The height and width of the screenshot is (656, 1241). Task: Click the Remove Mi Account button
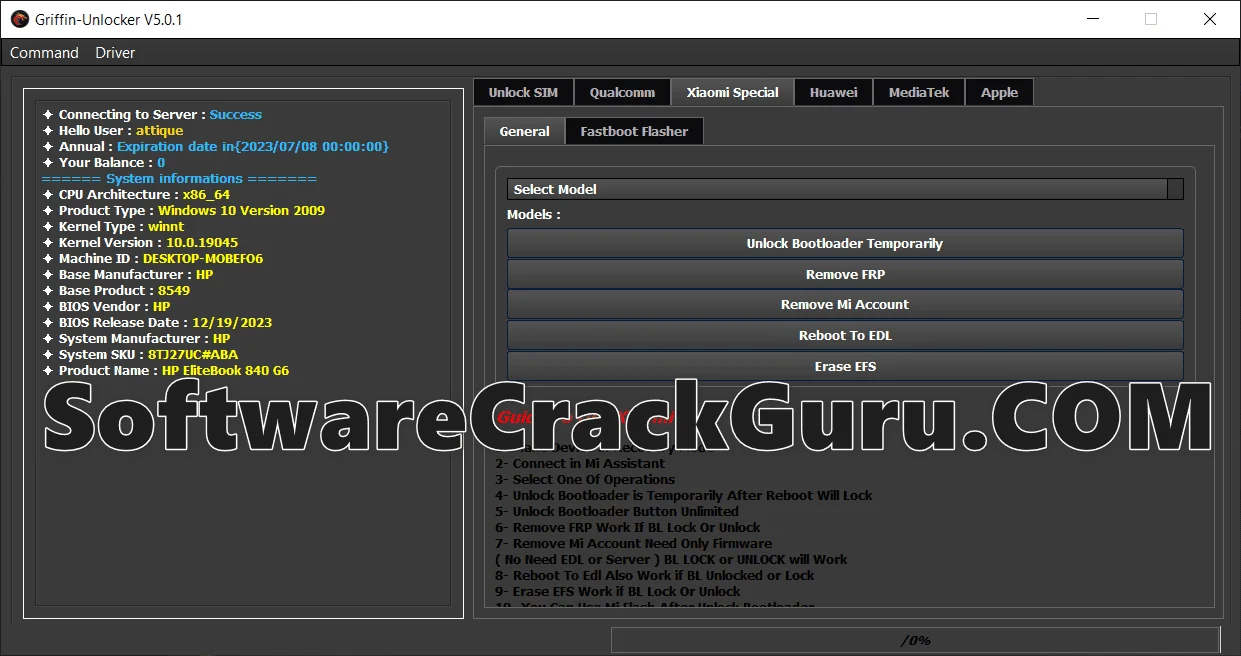point(845,304)
